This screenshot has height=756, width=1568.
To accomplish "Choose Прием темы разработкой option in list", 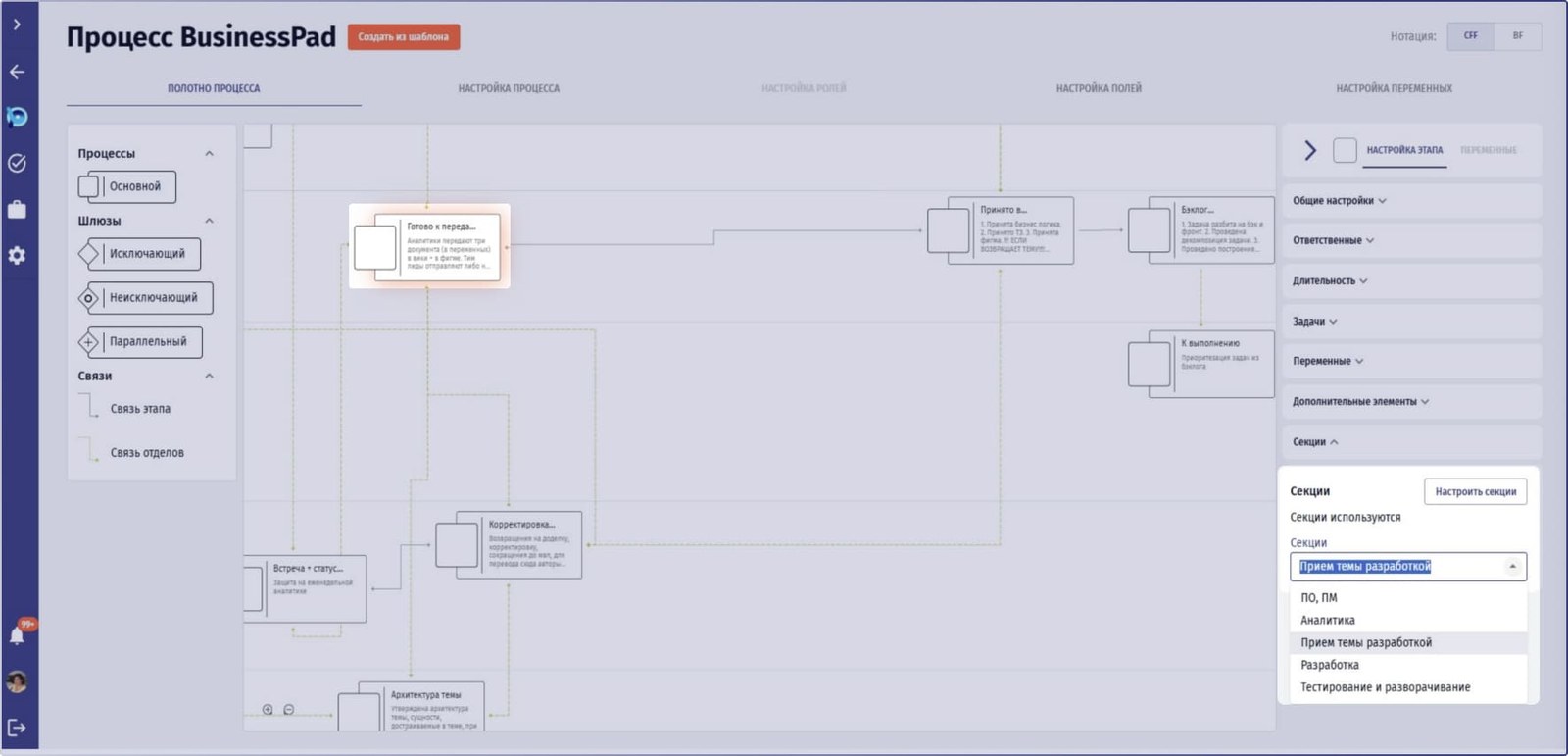I will (x=1408, y=642).
